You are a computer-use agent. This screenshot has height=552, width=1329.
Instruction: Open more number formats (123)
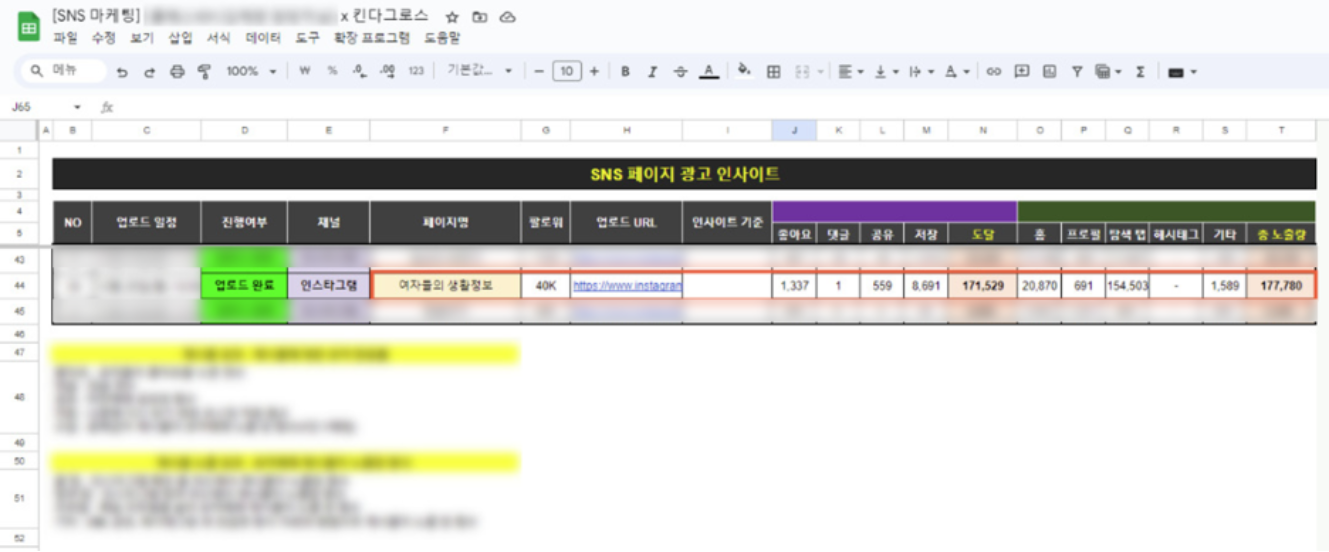tap(417, 72)
